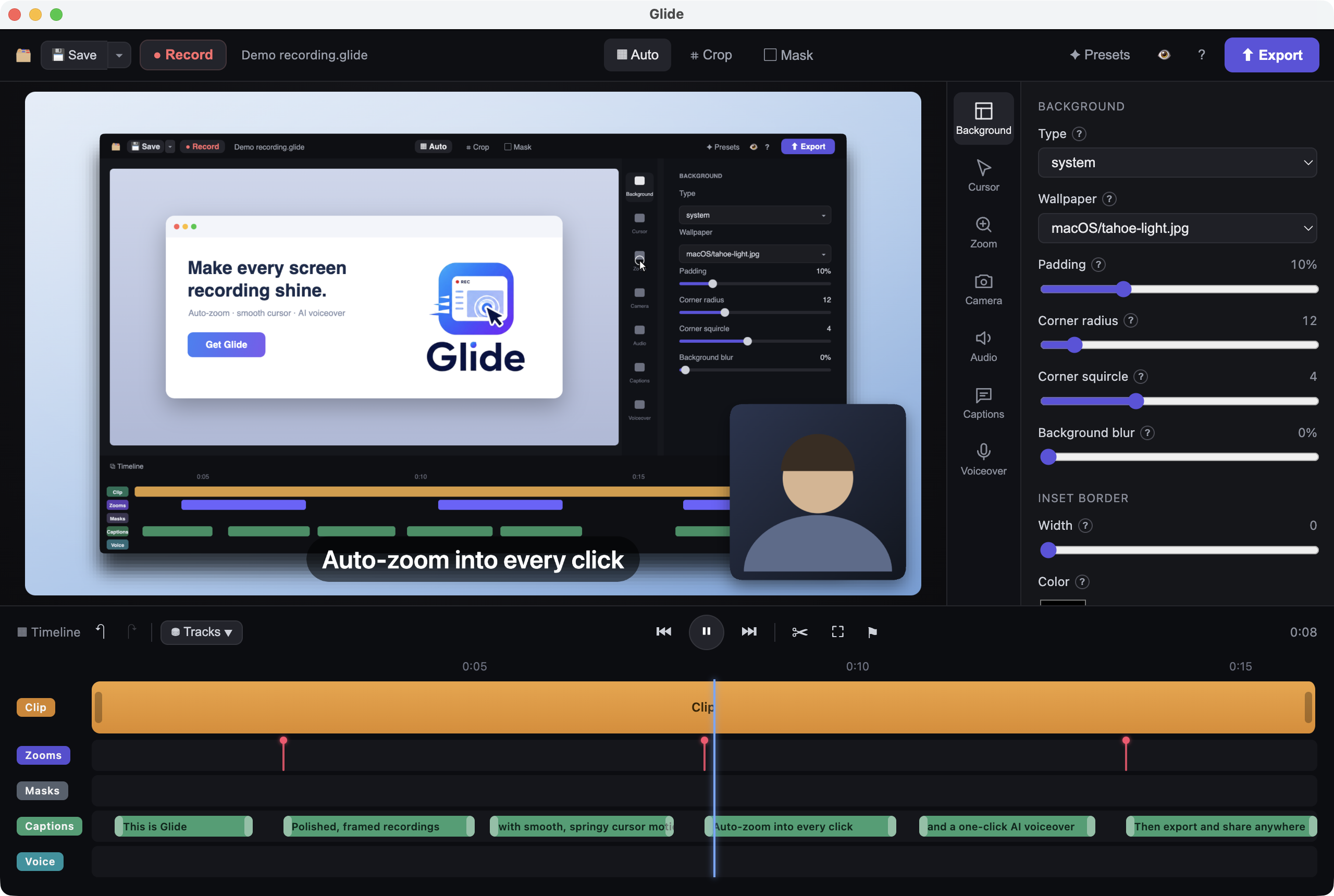The height and width of the screenshot is (896, 1334).
Task: Start a new recording with Record
Action: (183, 55)
